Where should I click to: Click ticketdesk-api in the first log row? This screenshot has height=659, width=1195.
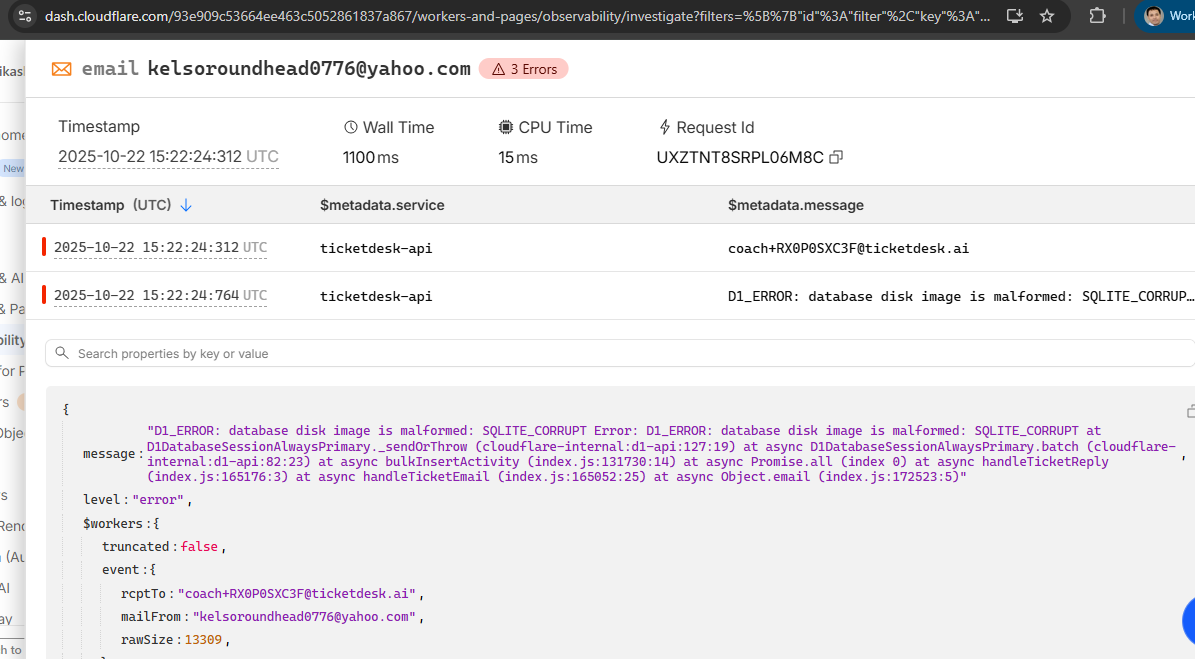376,248
